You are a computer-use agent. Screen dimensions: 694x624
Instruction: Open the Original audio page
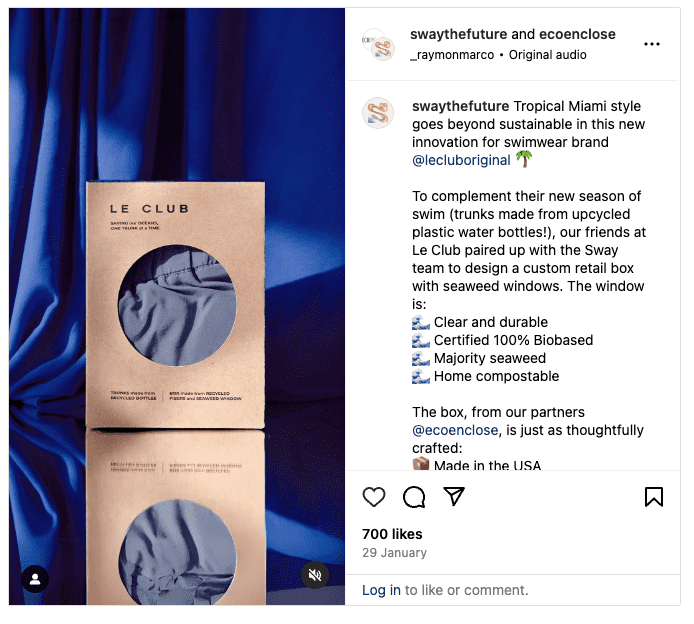547,55
